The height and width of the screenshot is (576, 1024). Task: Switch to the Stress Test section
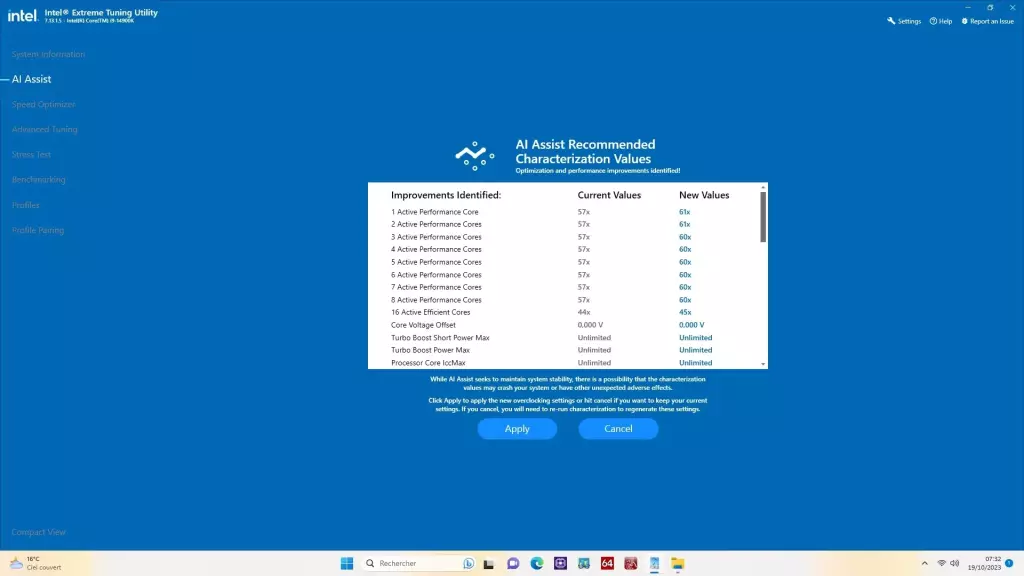[31, 155]
